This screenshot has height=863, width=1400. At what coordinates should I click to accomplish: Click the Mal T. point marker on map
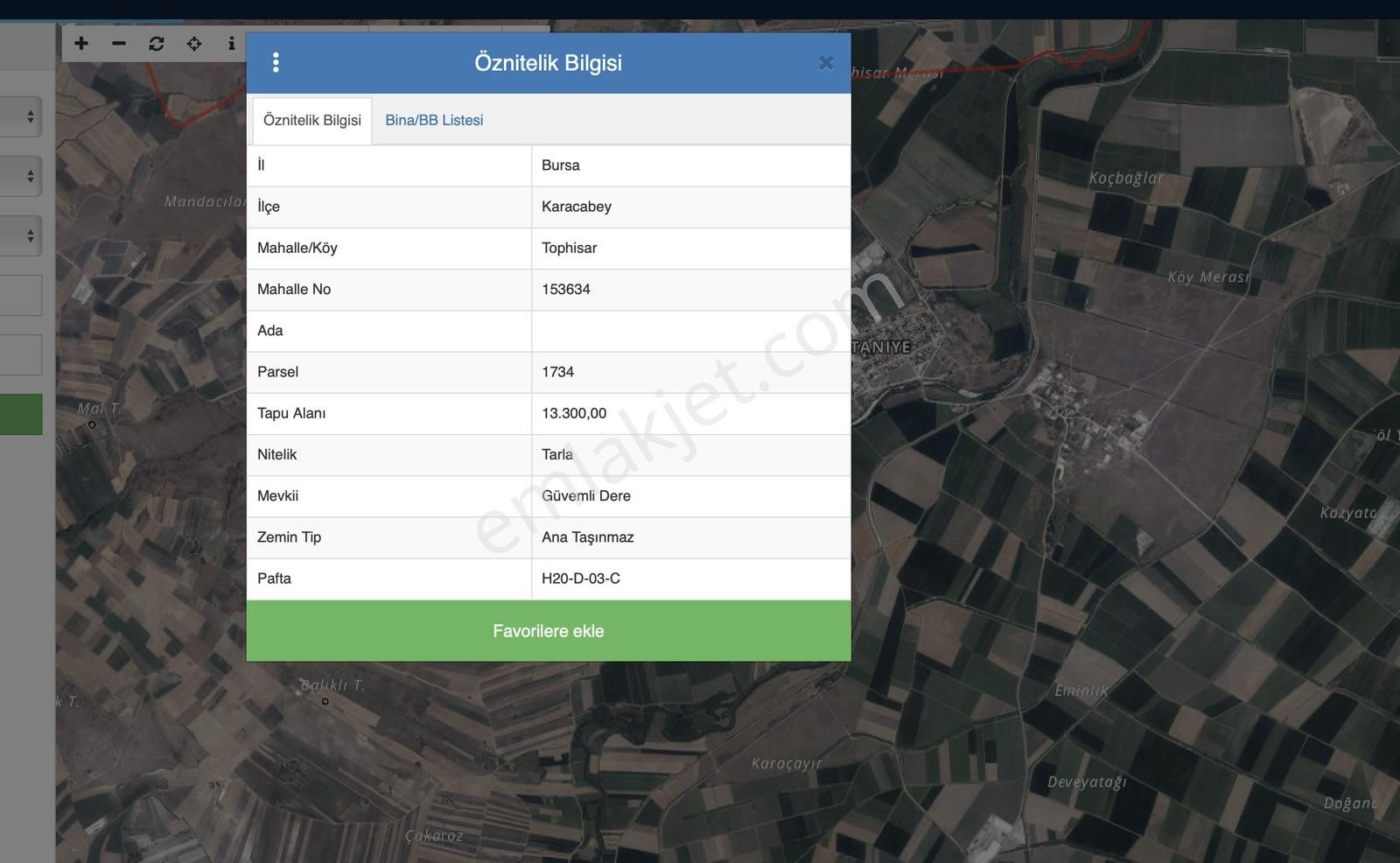pyautogui.click(x=92, y=424)
